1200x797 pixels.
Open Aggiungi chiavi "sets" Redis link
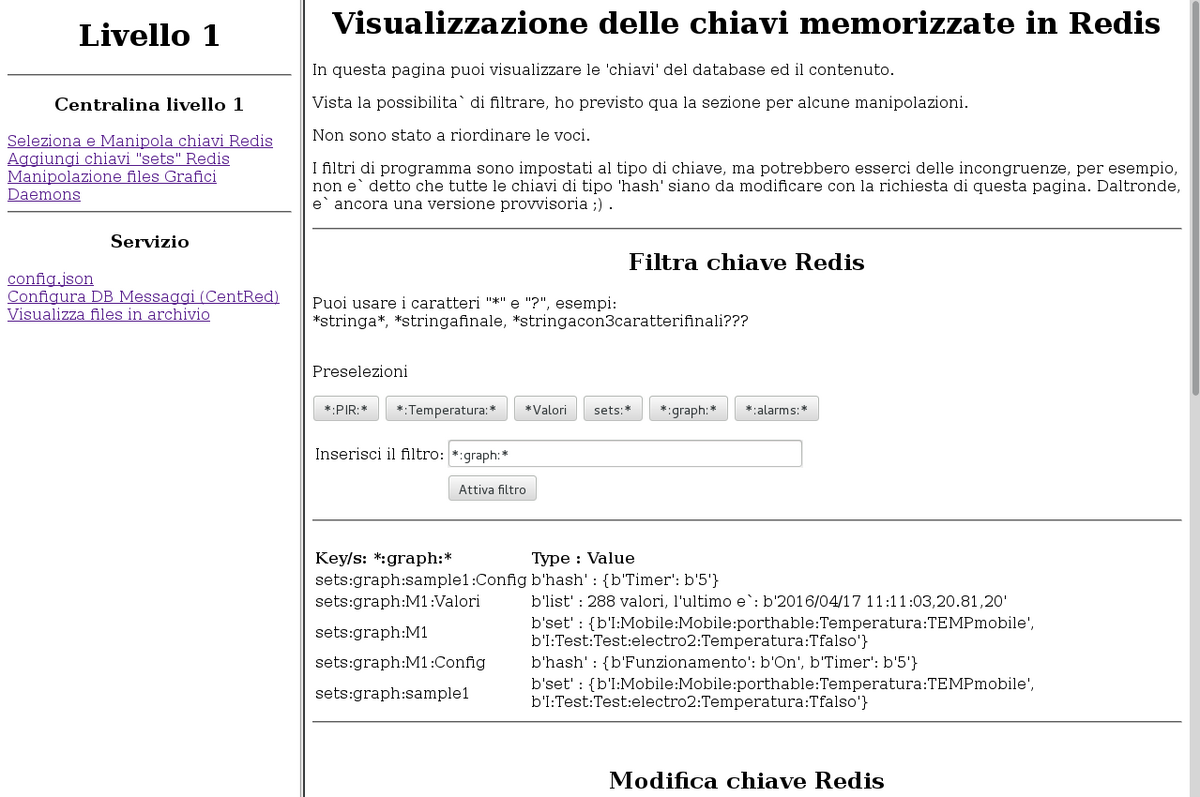pyautogui.click(x=118, y=159)
